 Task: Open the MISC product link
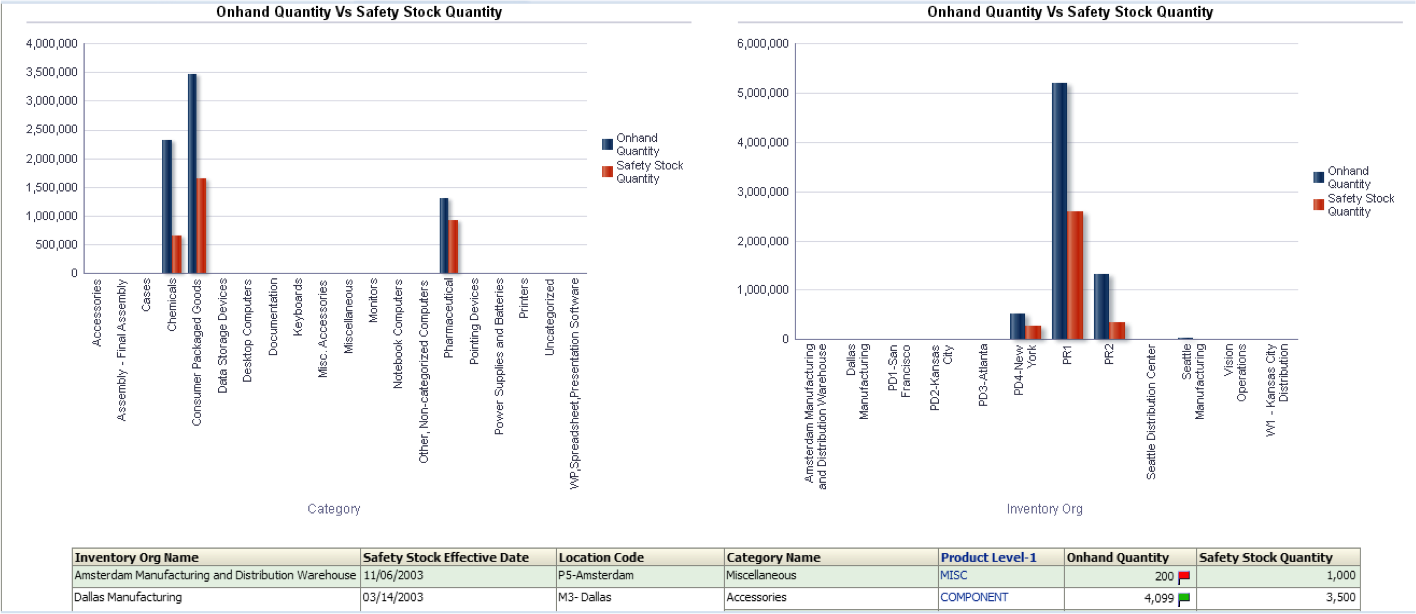tap(954, 575)
